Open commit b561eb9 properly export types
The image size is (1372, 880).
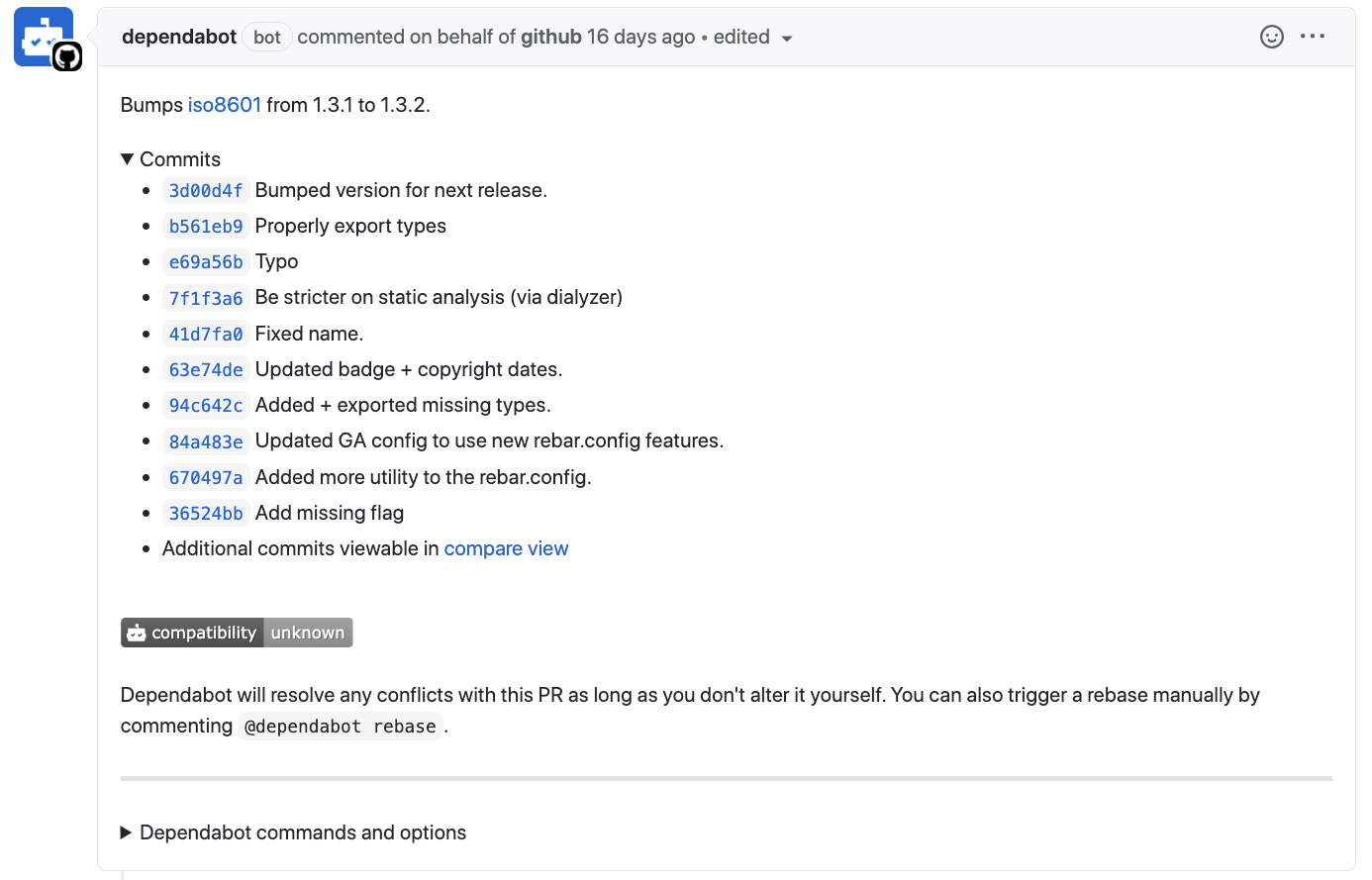(x=205, y=226)
